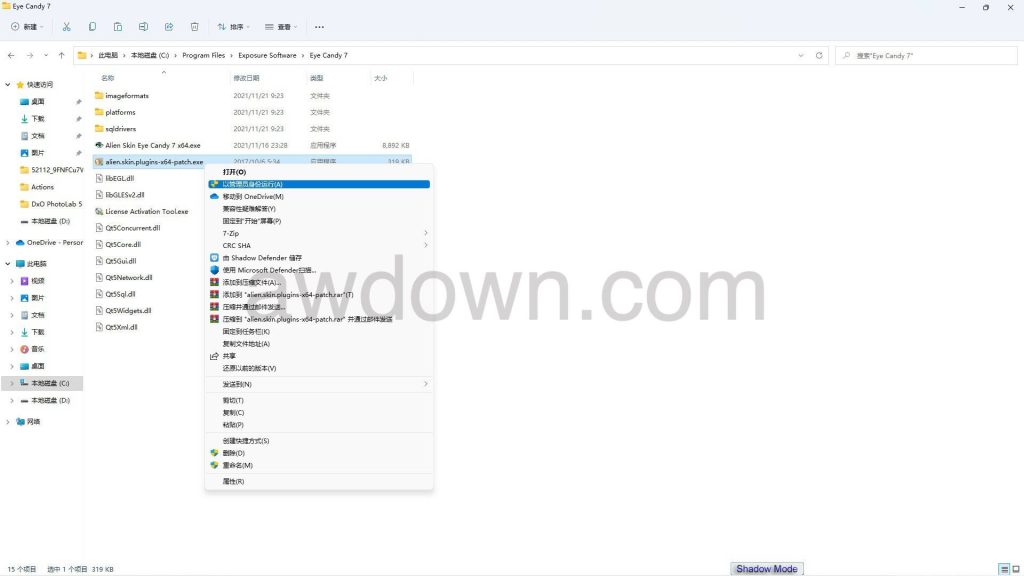Open the 查看 (View) dropdown
The width and height of the screenshot is (1024, 576).
click(283, 27)
